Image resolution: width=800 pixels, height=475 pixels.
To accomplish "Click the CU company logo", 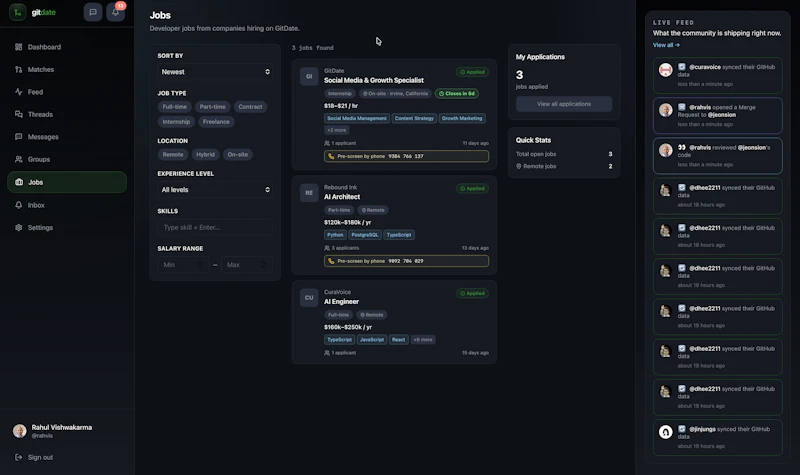I will pyautogui.click(x=309, y=297).
